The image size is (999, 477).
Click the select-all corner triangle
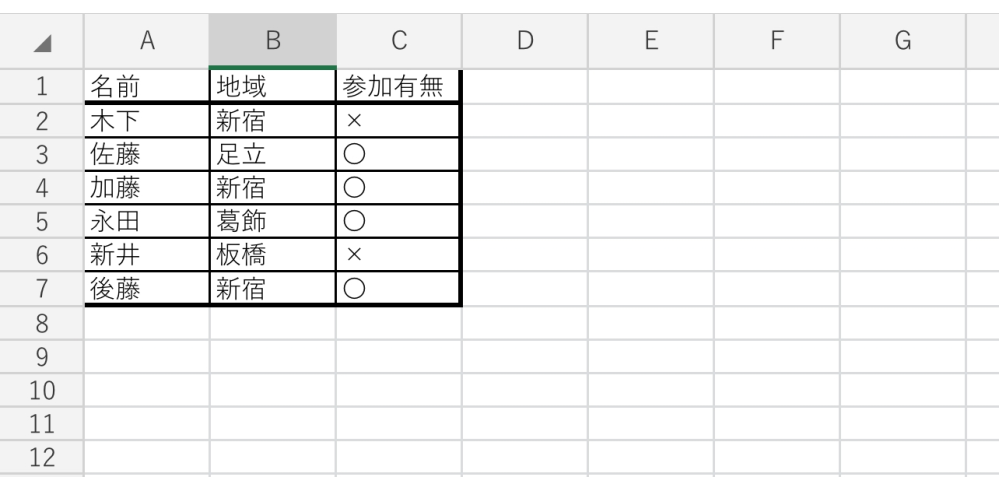click(x=41, y=40)
